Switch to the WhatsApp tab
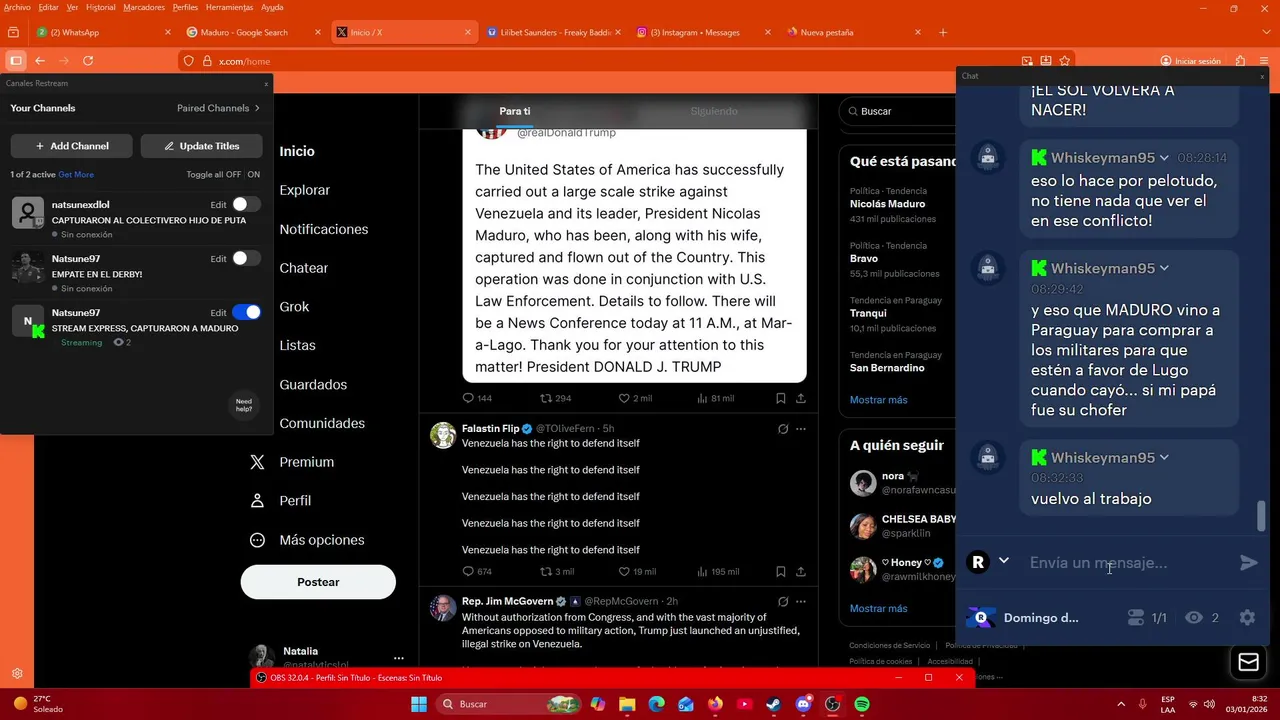 tap(104, 32)
